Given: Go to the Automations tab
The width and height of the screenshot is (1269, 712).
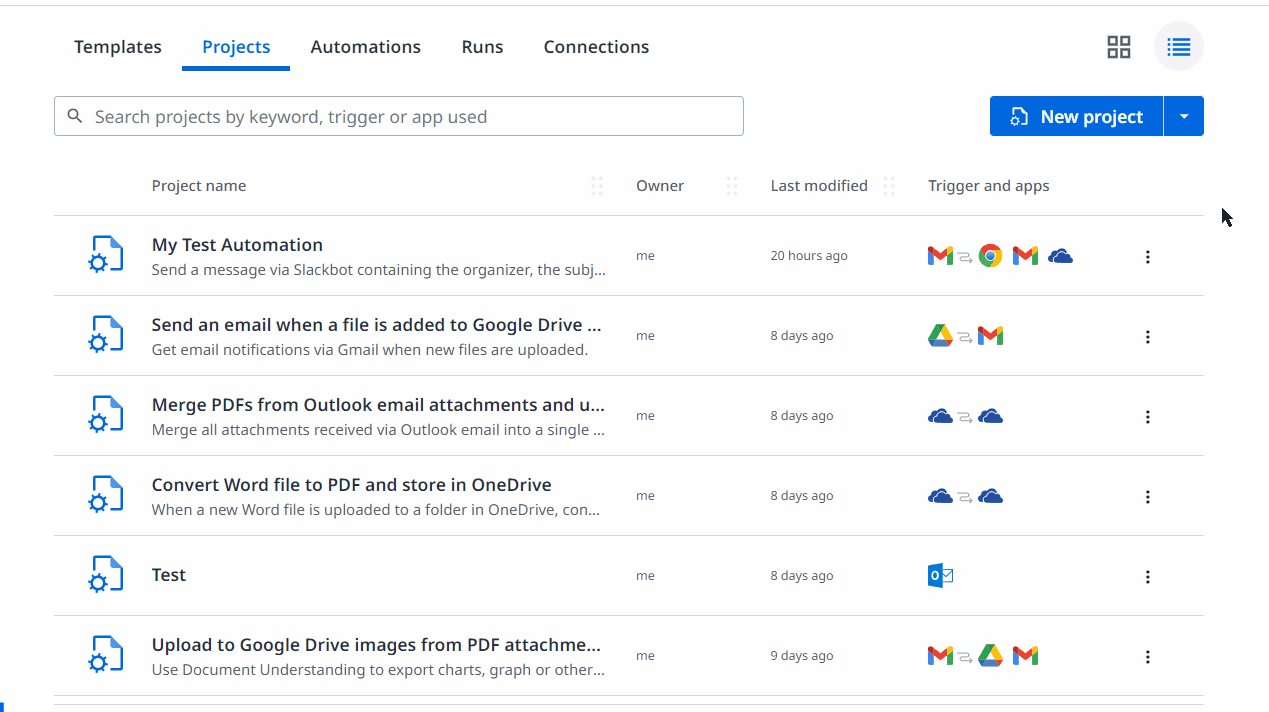Looking at the screenshot, I should [366, 47].
